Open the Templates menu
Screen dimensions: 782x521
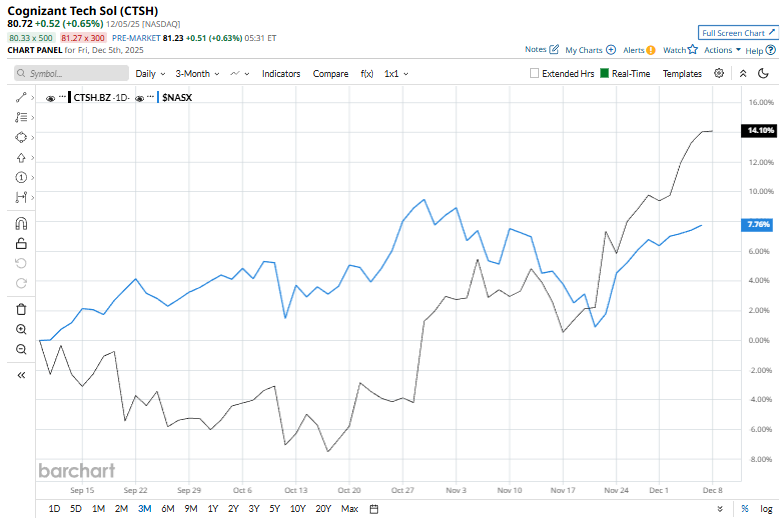point(682,74)
